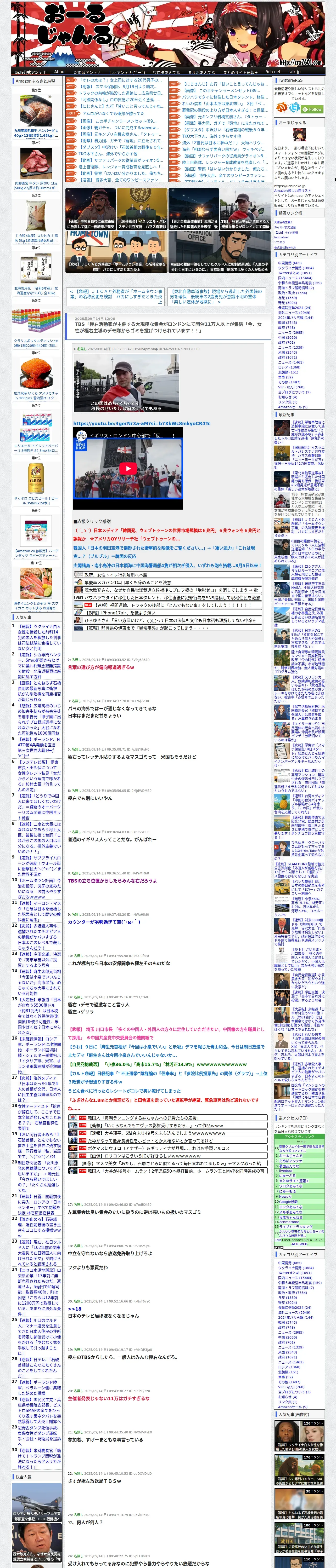Click the green feedly Follow button

(312, 109)
